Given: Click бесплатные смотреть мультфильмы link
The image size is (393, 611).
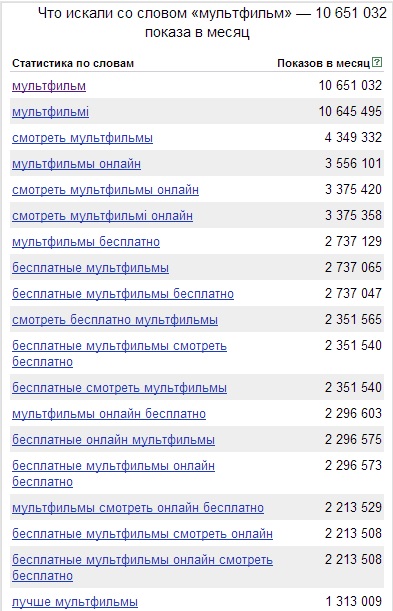Looking at the screenshot, I should pyautogui.click(x=119, y=388).
